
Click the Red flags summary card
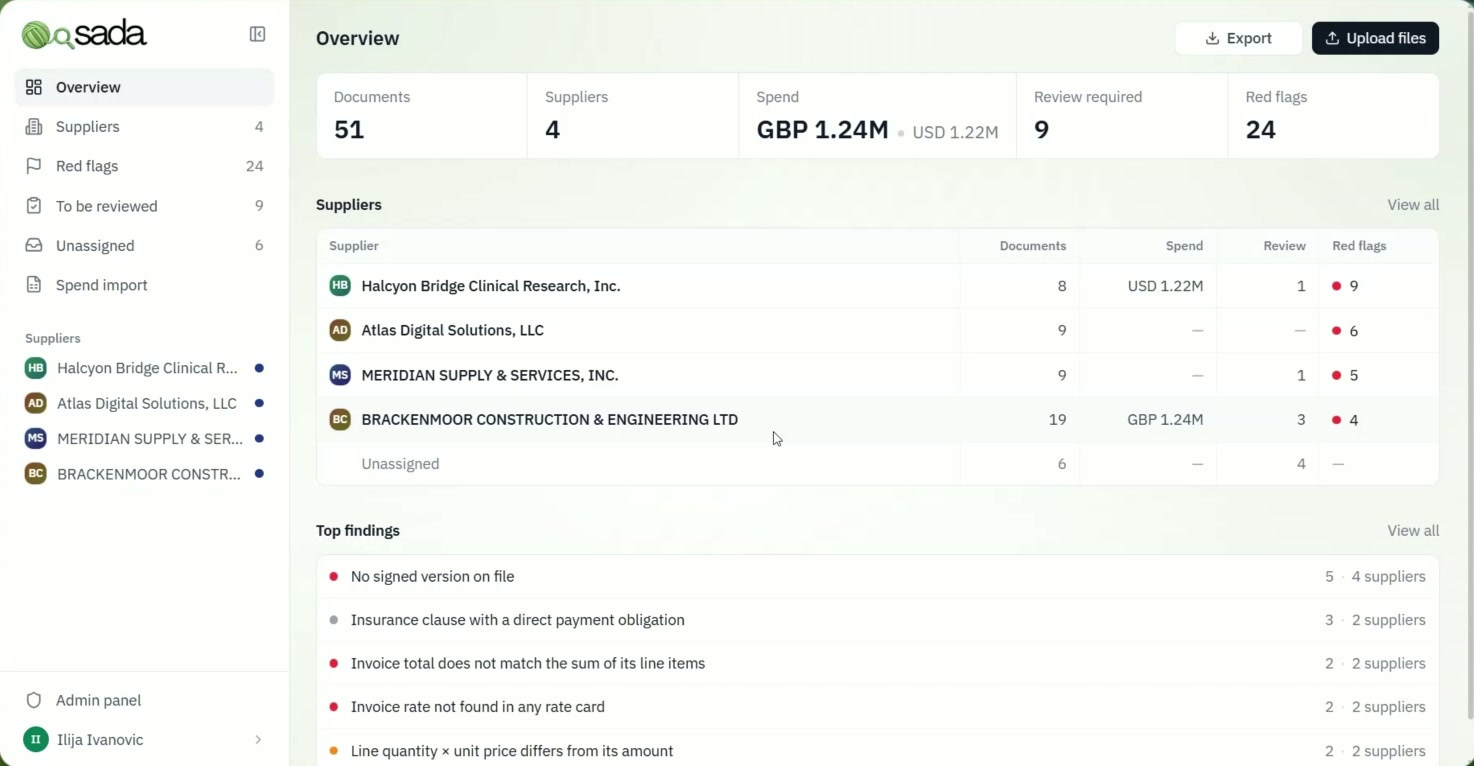point(1333,115)
